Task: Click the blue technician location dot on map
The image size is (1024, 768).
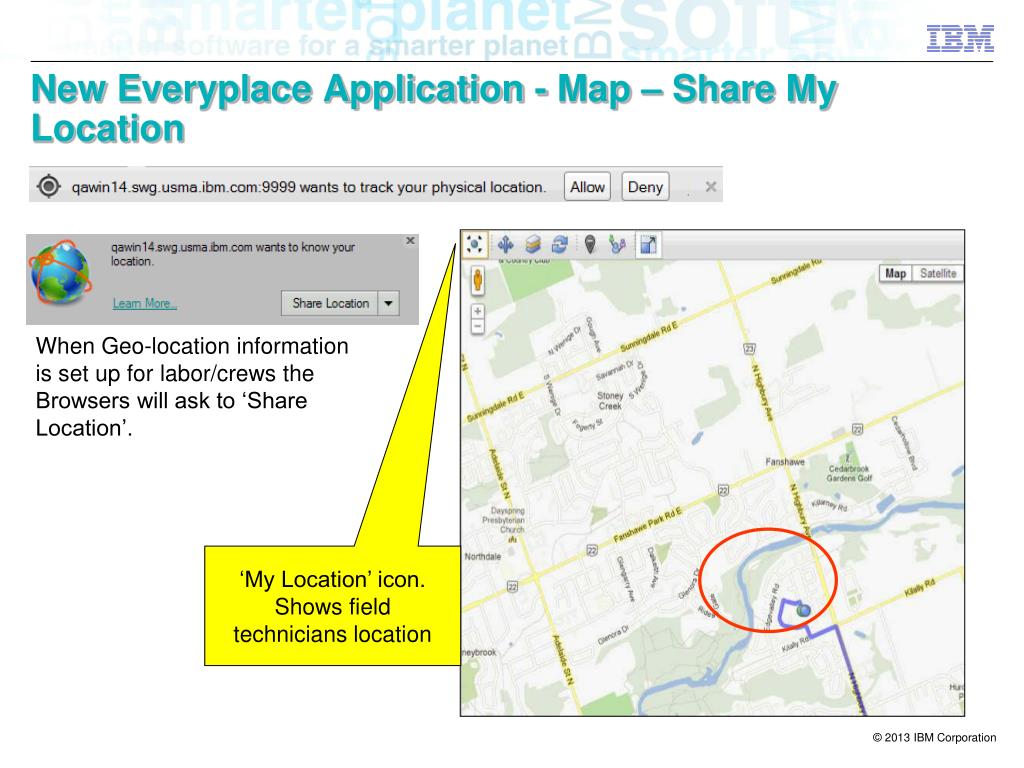Action: (804, 611)
